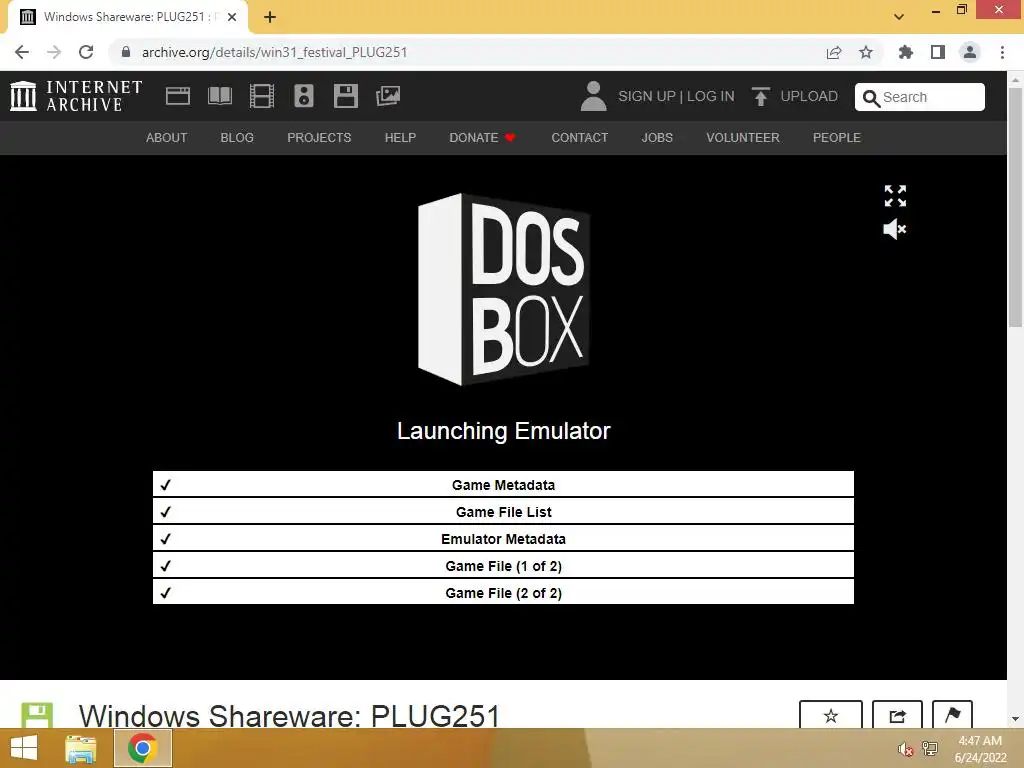Image resolution: width=1024 pixels, height=768 pixels.
Task: Click the DOSBox logo image
Action: pos(504,289)
